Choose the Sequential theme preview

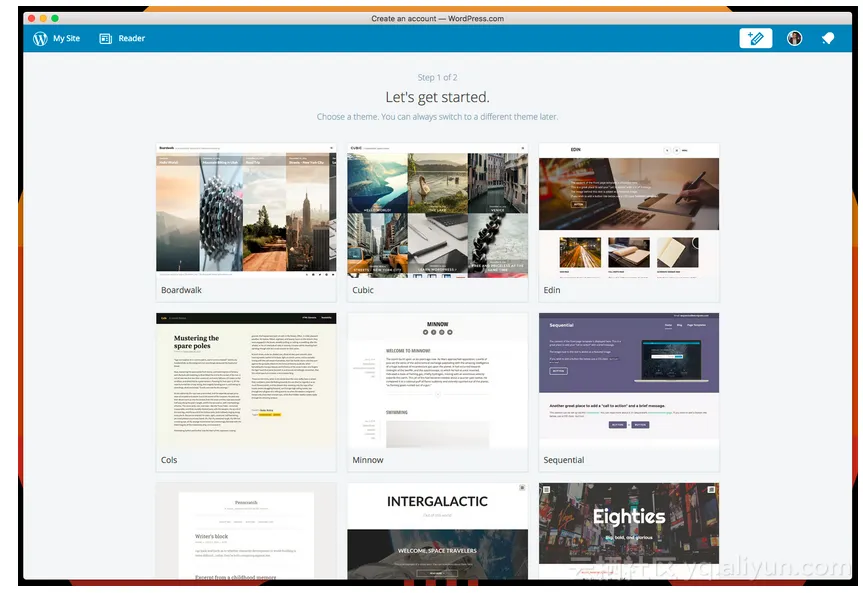[x=628, y=380]
